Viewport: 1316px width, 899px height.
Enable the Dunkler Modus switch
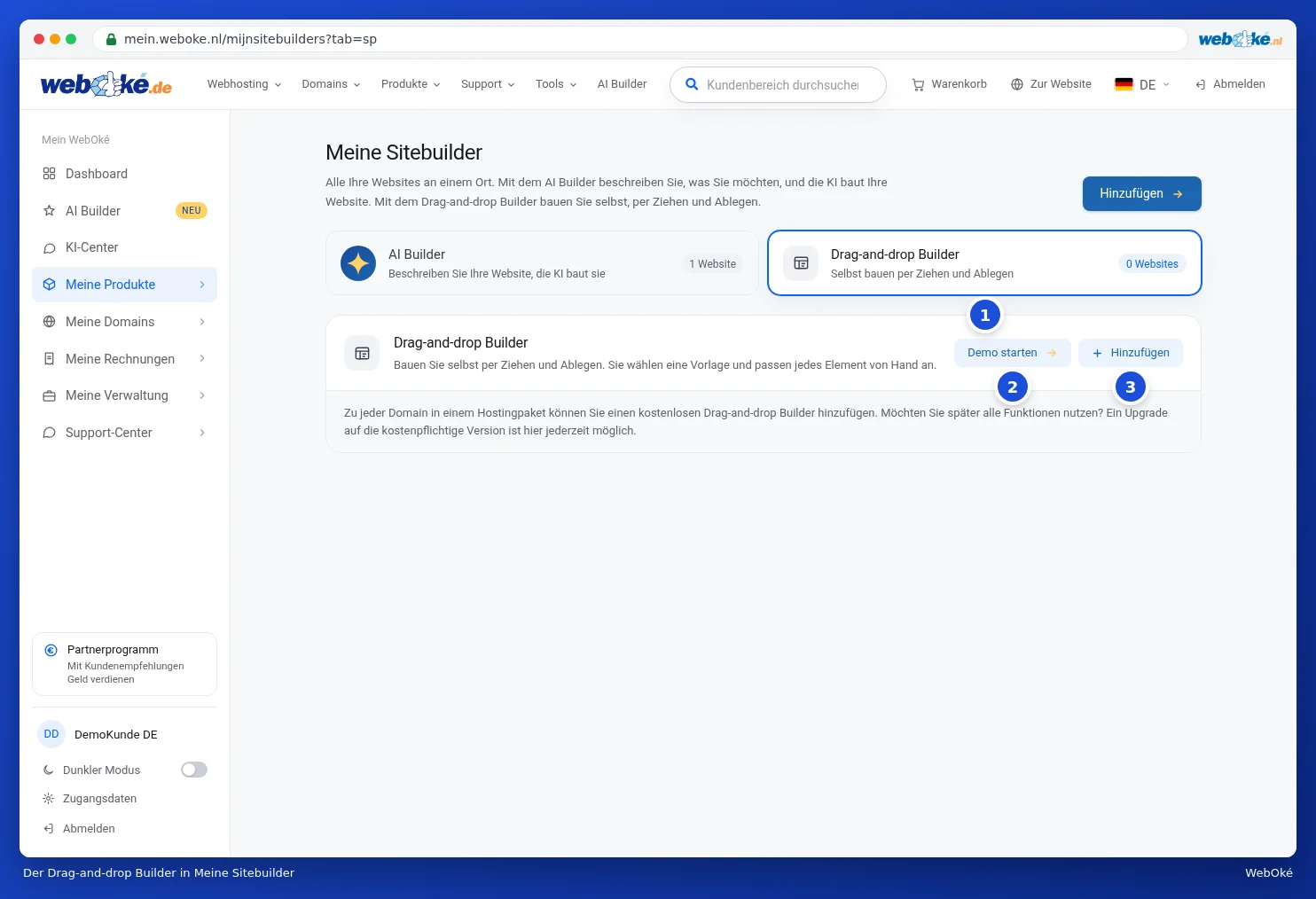tap(194, 770)
